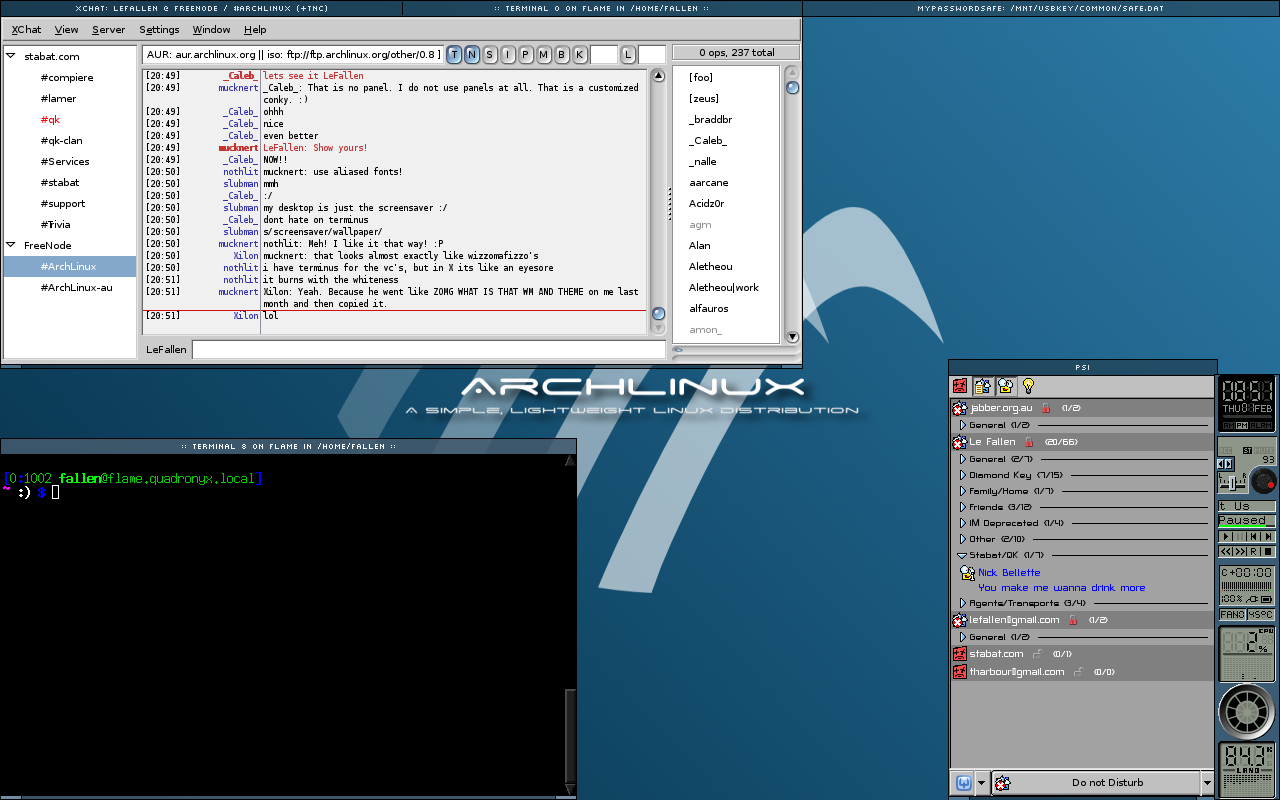Open the Settings menu
The image size is (1280, 800).
(159, 30)
